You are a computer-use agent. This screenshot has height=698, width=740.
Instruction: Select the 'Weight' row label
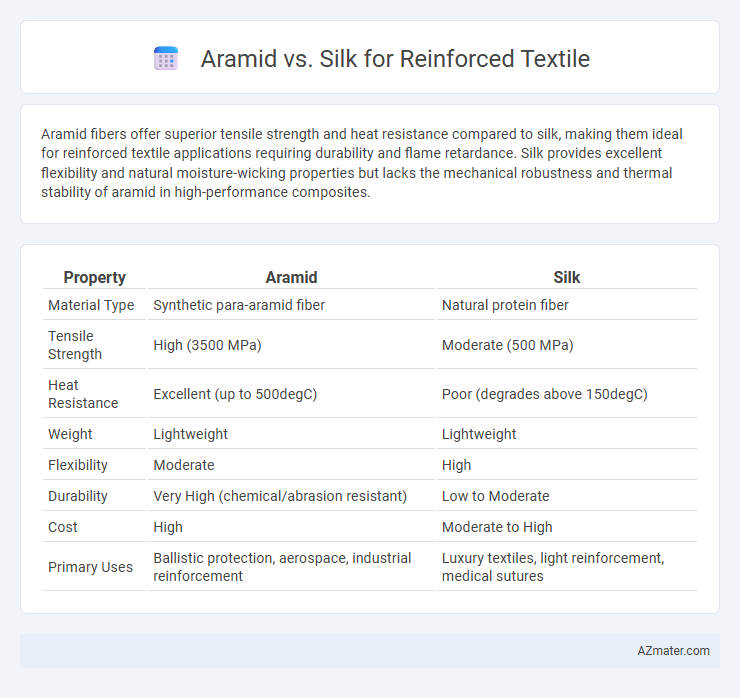(70, 434)
